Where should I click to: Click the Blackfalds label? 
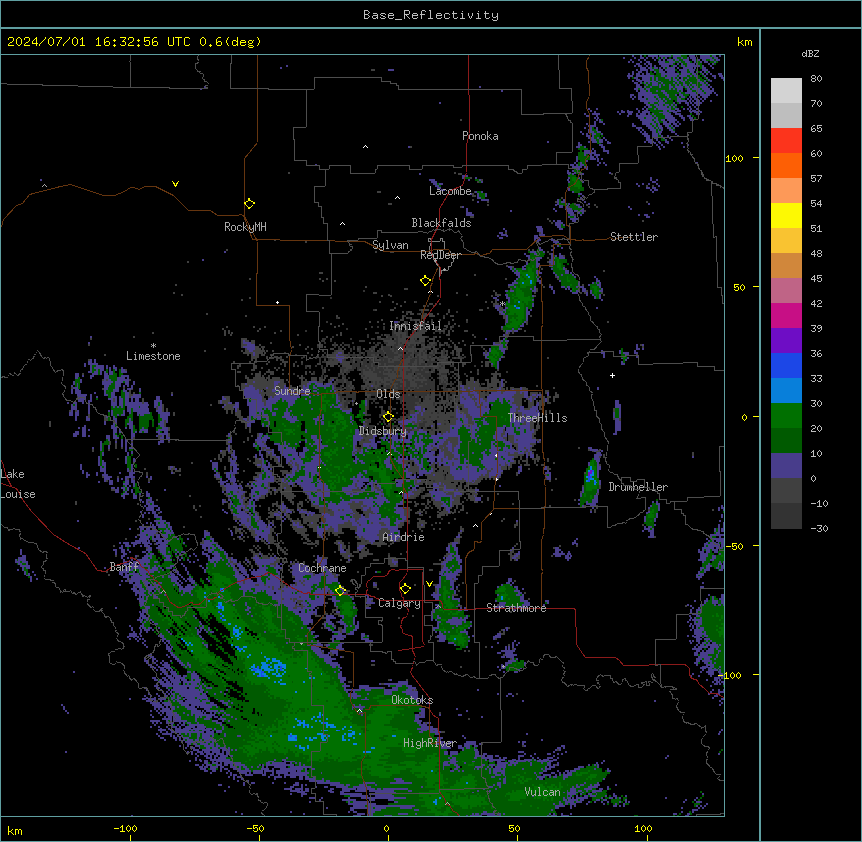[441, 223]
